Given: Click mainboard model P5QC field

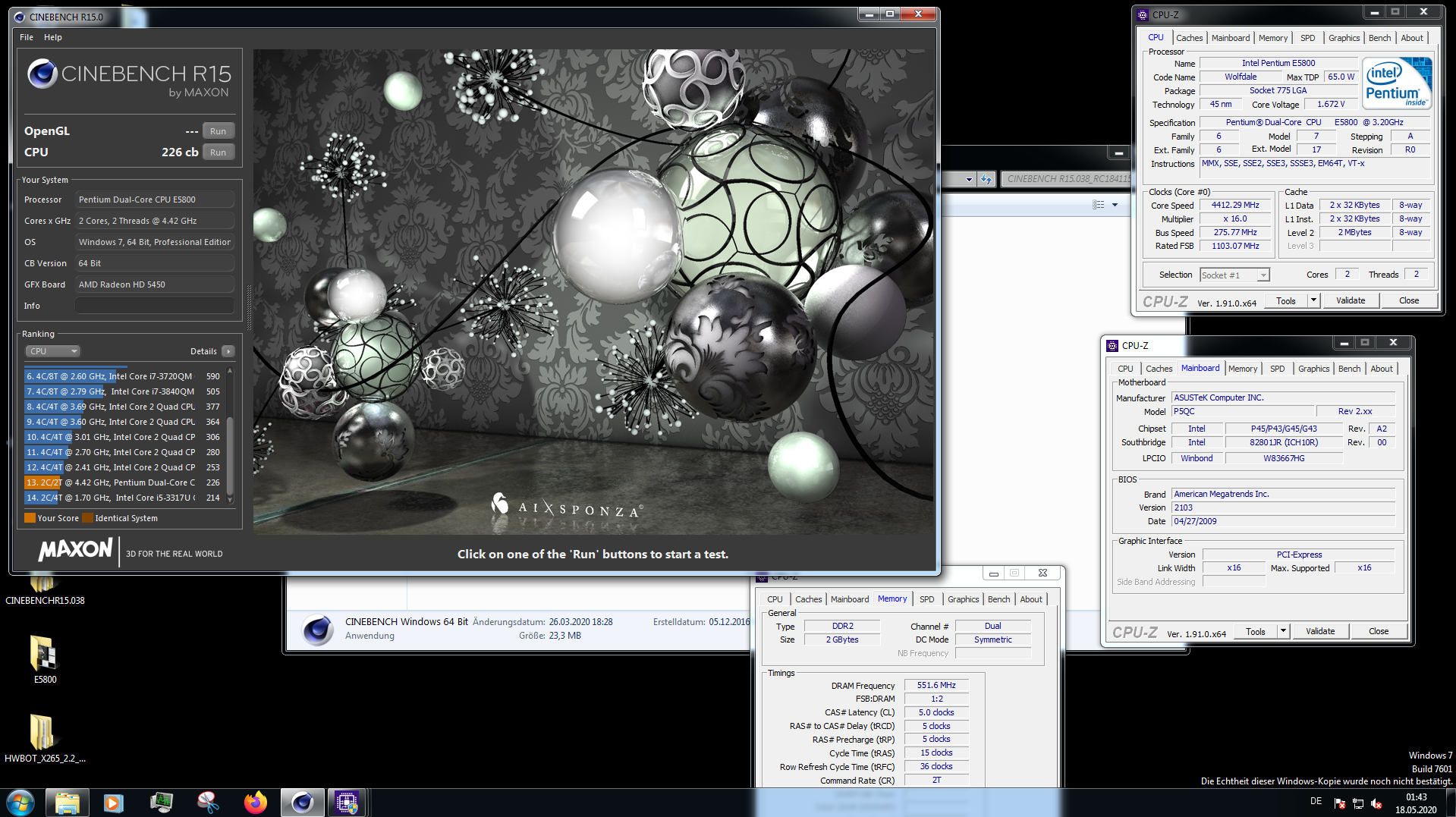Looking at the screenshot, I should [1241, 411].
